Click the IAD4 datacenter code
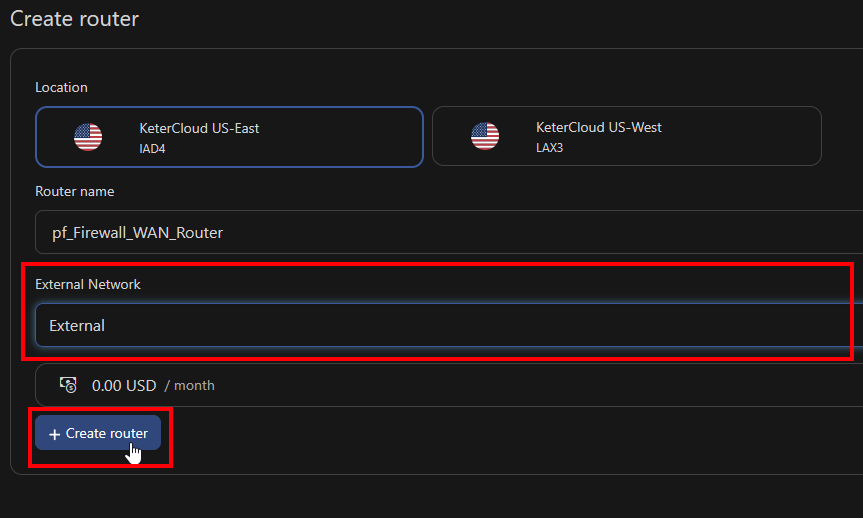Screen dimensions: 863x518 pos(152,149)
